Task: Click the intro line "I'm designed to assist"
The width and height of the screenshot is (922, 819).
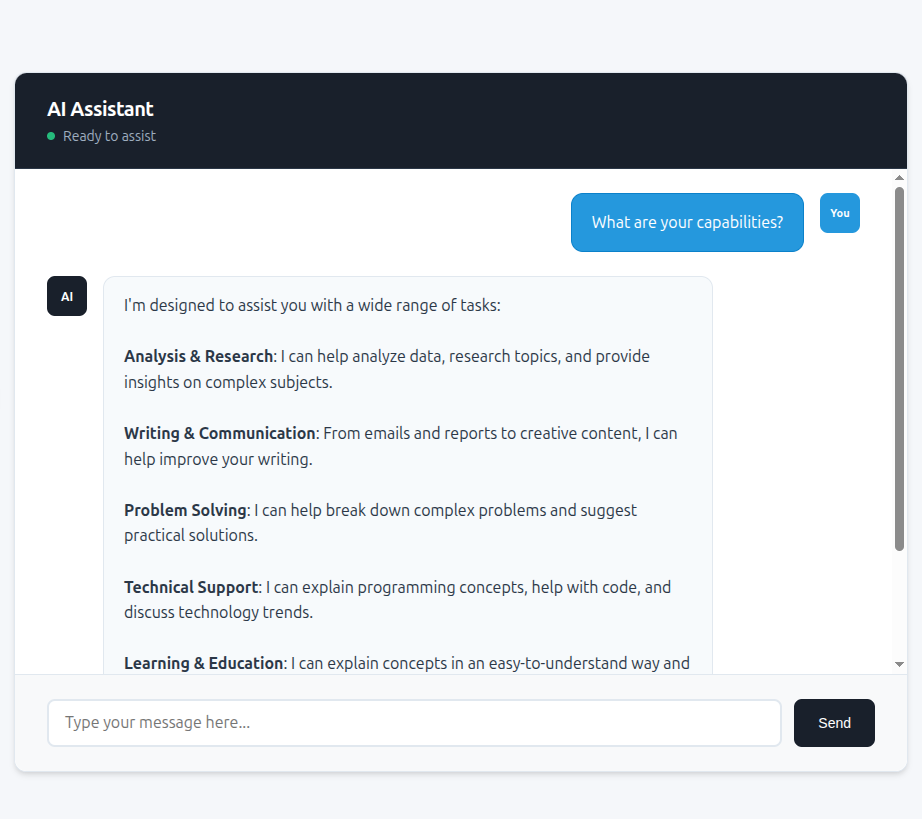Action: pyautogui.click(x=312, y=305)
